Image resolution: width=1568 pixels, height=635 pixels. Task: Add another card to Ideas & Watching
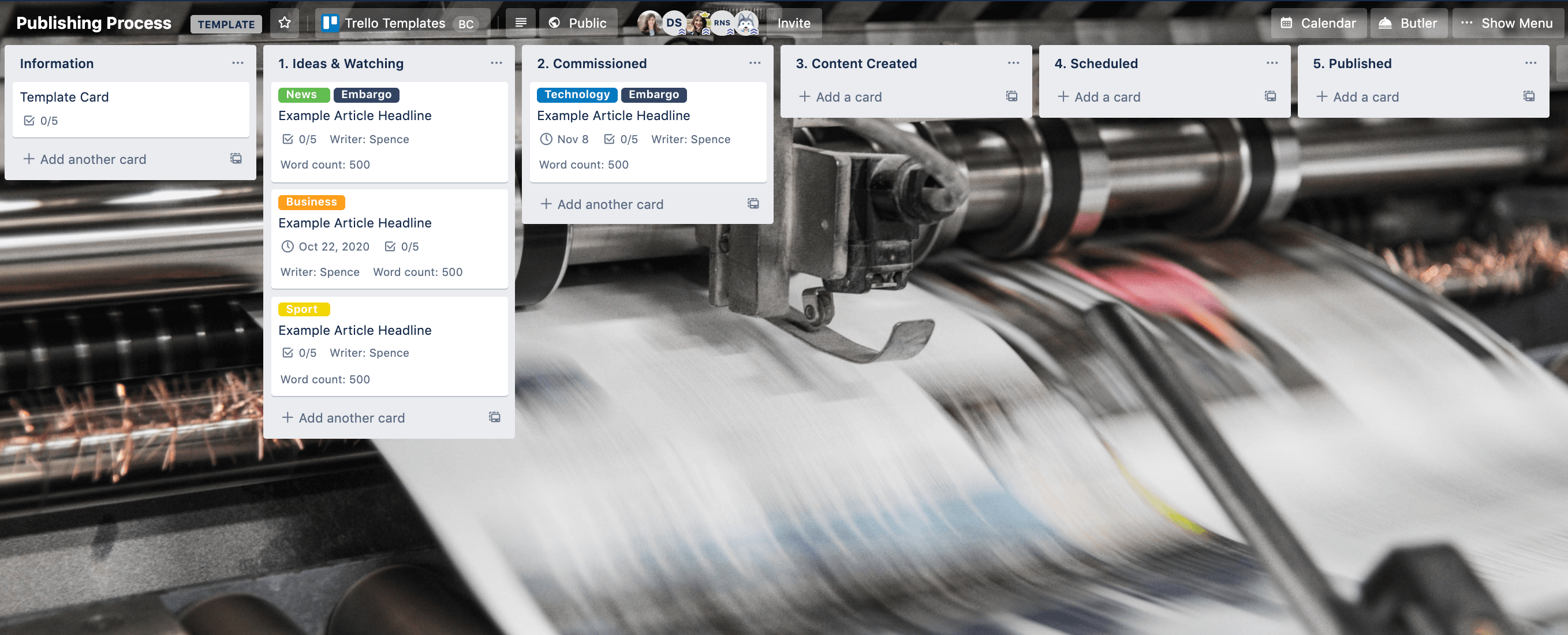pyautogui.click(x=344, y=417)
